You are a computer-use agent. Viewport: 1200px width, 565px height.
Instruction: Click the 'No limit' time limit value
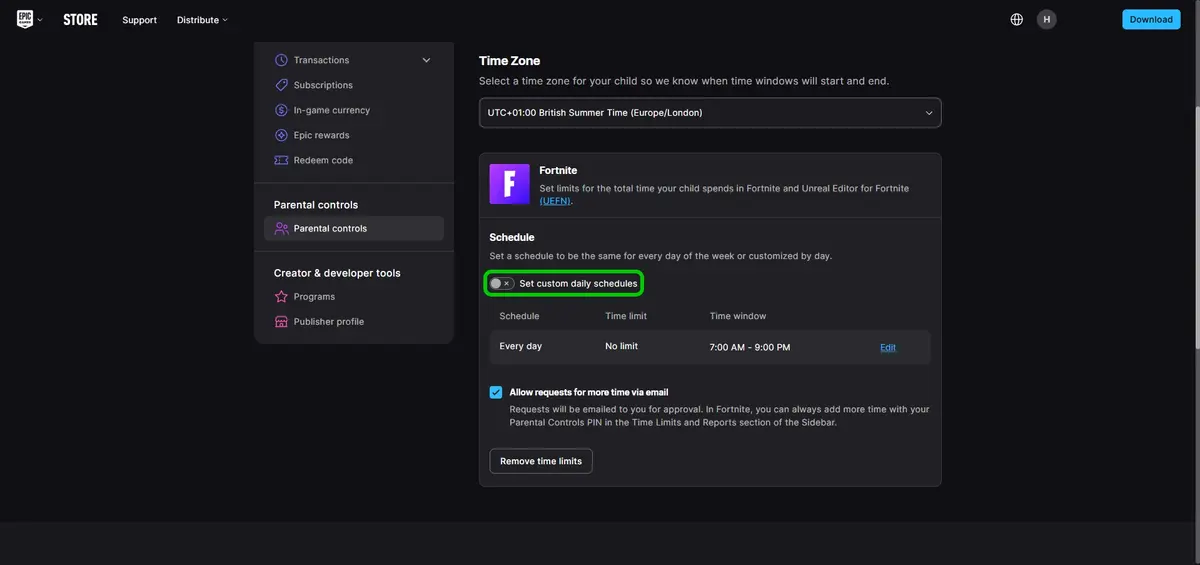coord(621,346)
